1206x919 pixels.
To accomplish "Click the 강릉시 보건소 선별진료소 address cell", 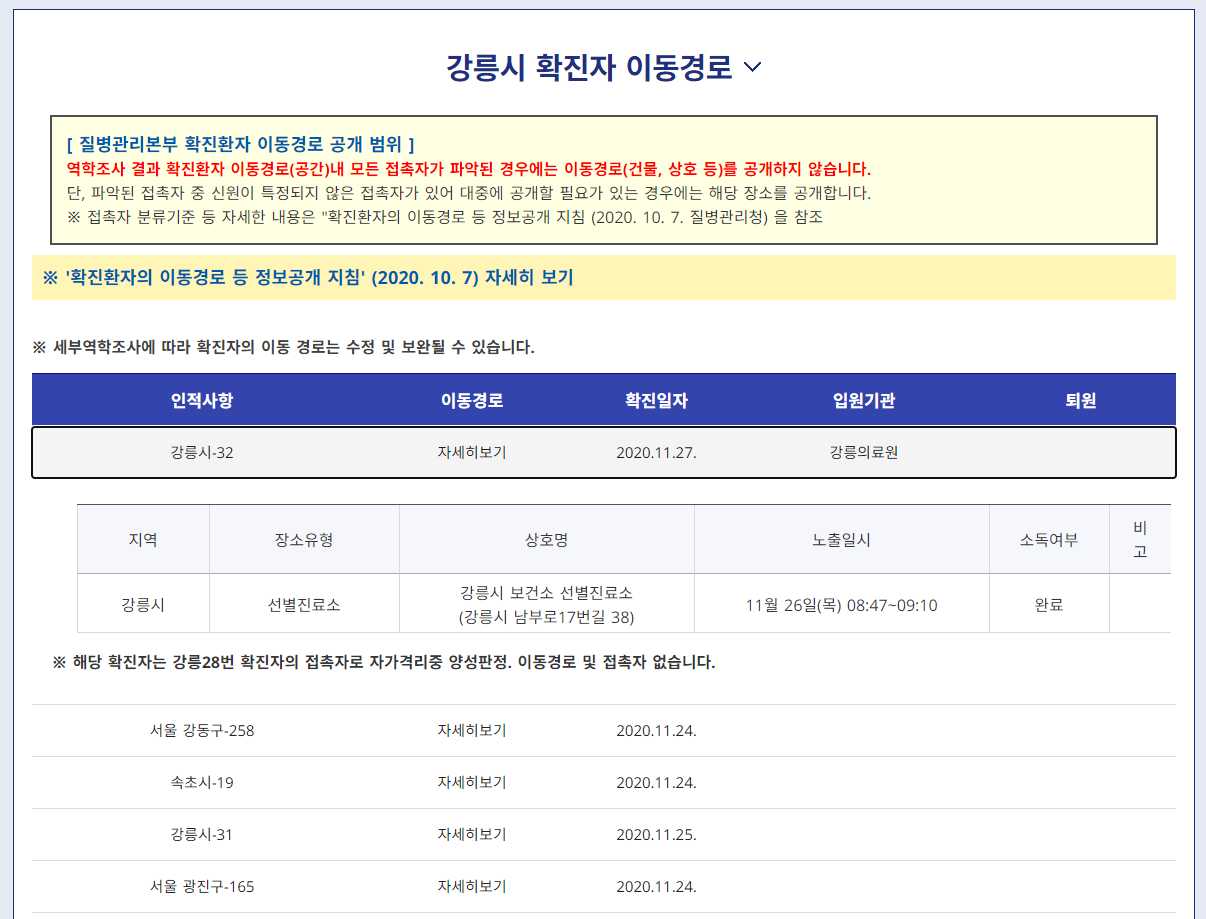I will pyautogui.click(x=547, y=604).
